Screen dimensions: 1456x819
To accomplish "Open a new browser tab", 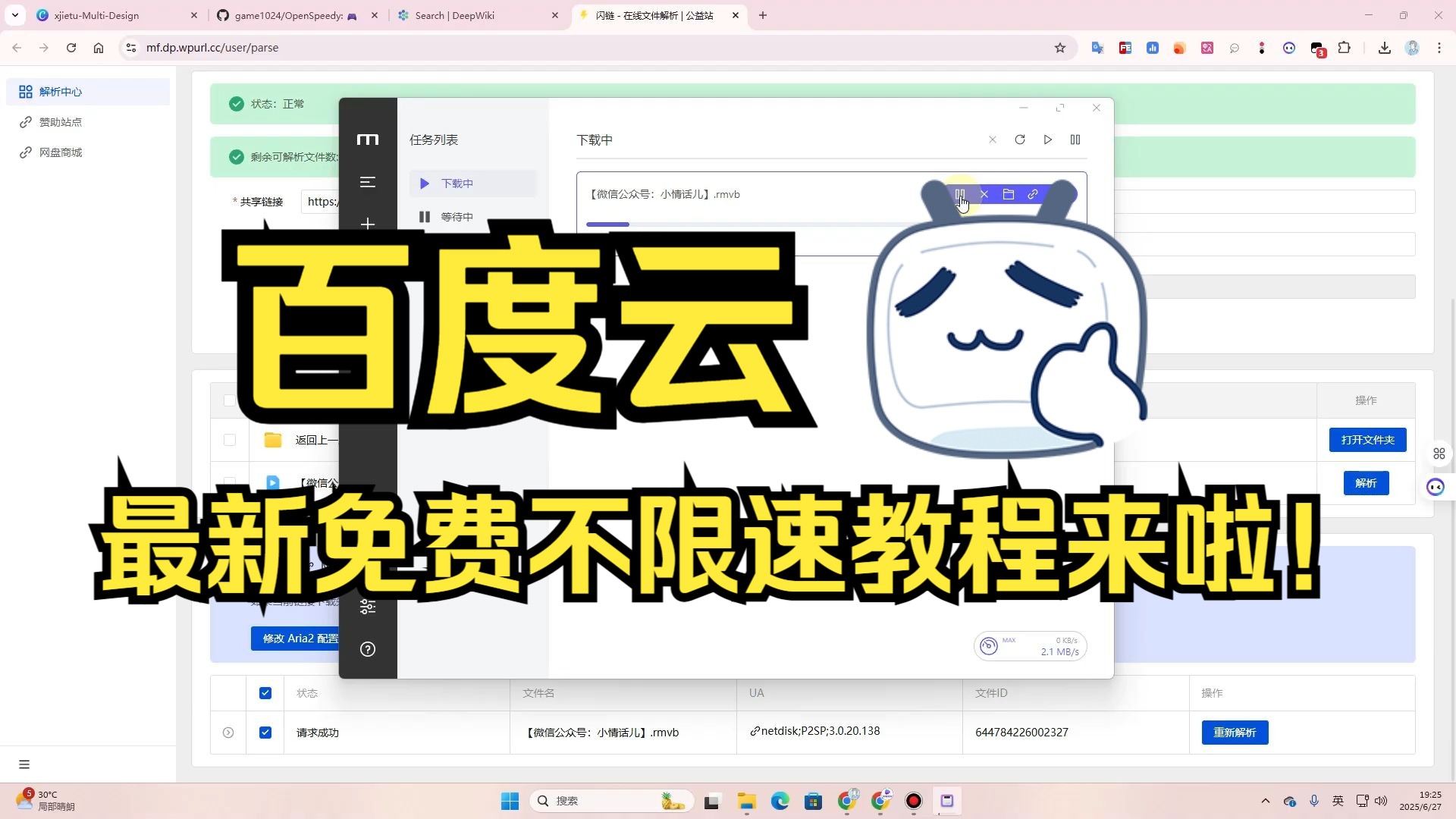I will point(763,15).
